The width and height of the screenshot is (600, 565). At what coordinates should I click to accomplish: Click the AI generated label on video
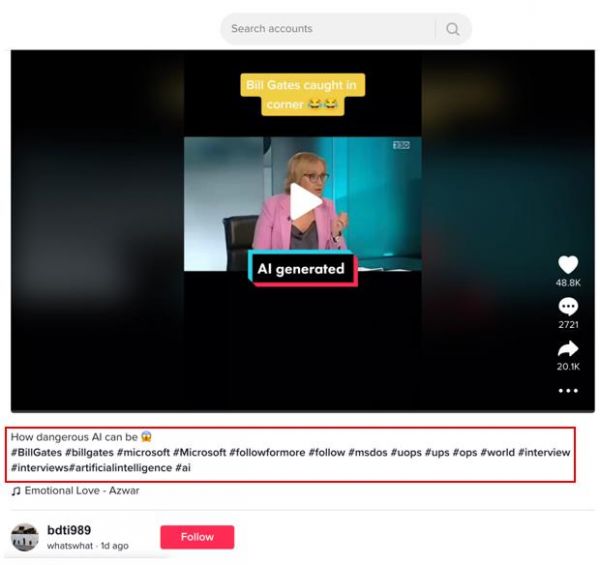(303, 269)
